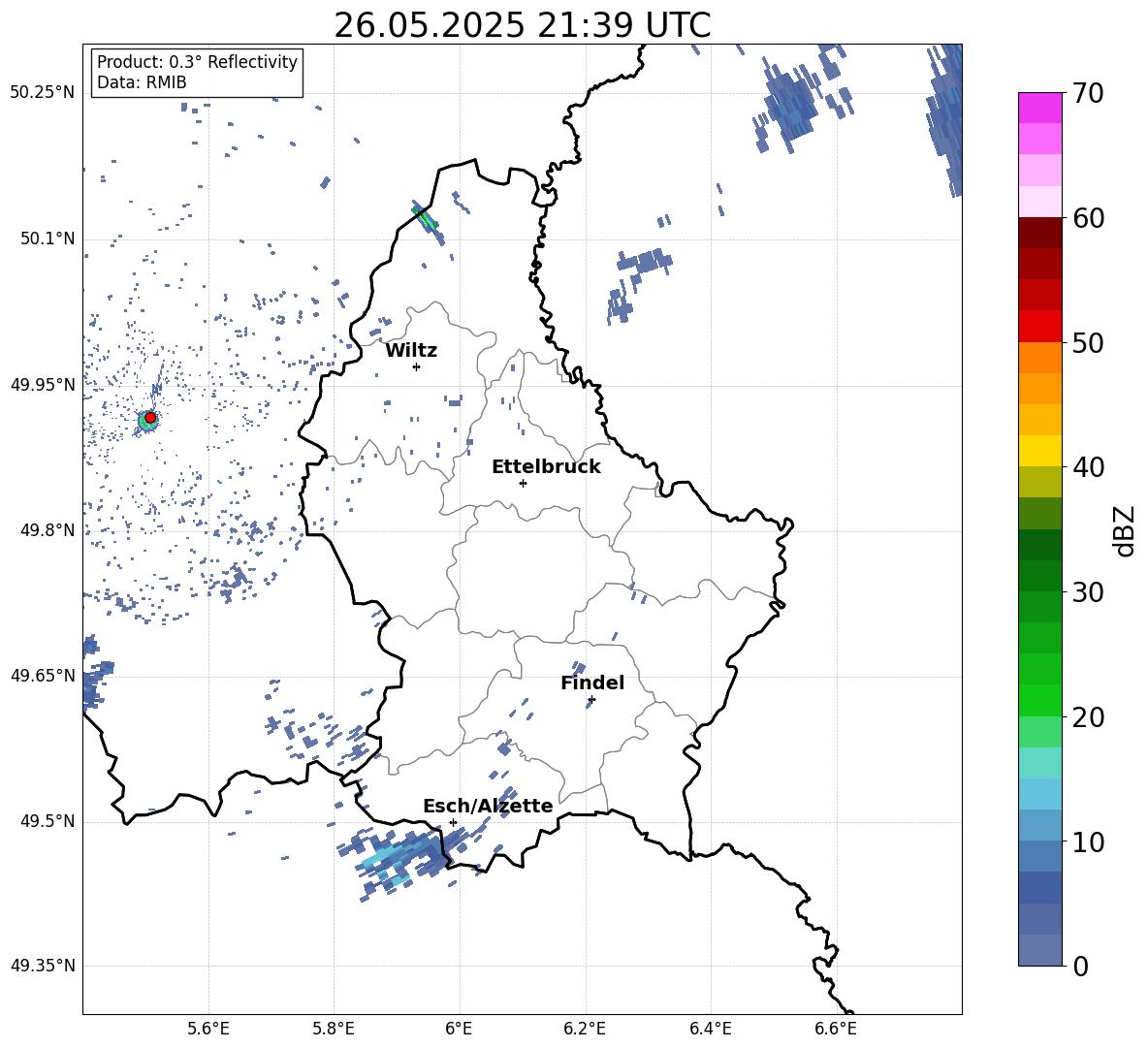Screen dimensions: 1148x1048
Task: Click the 6.4°E longitude label
Action: point(710,1029)
